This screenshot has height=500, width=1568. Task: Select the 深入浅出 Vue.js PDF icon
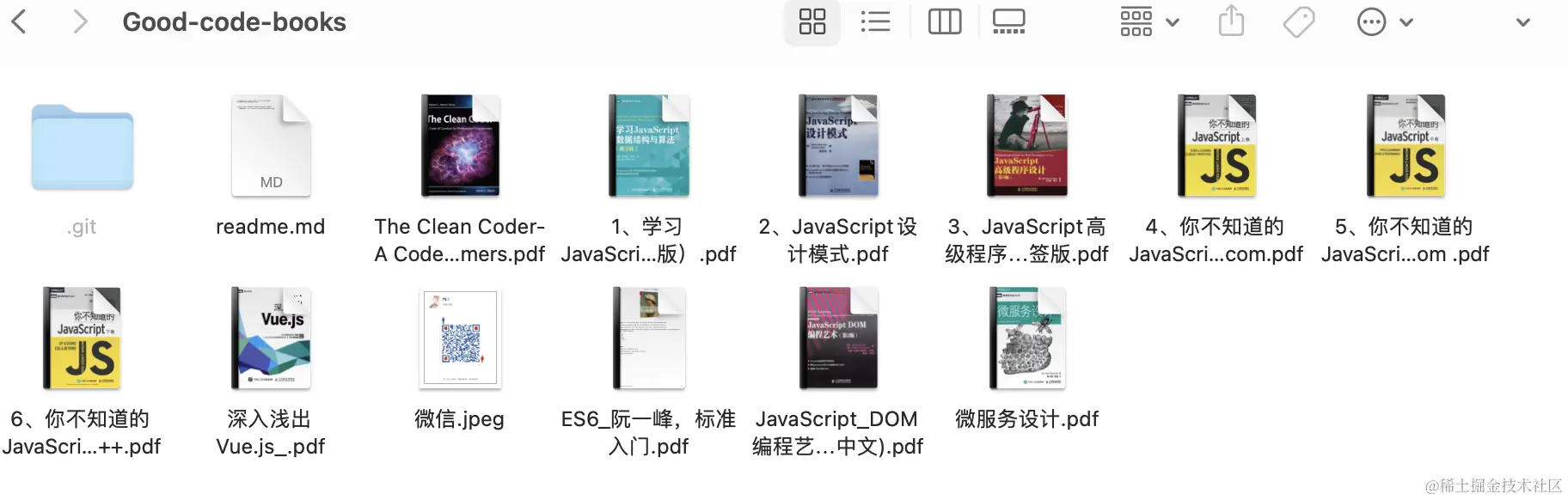click(x=271, y=338)
